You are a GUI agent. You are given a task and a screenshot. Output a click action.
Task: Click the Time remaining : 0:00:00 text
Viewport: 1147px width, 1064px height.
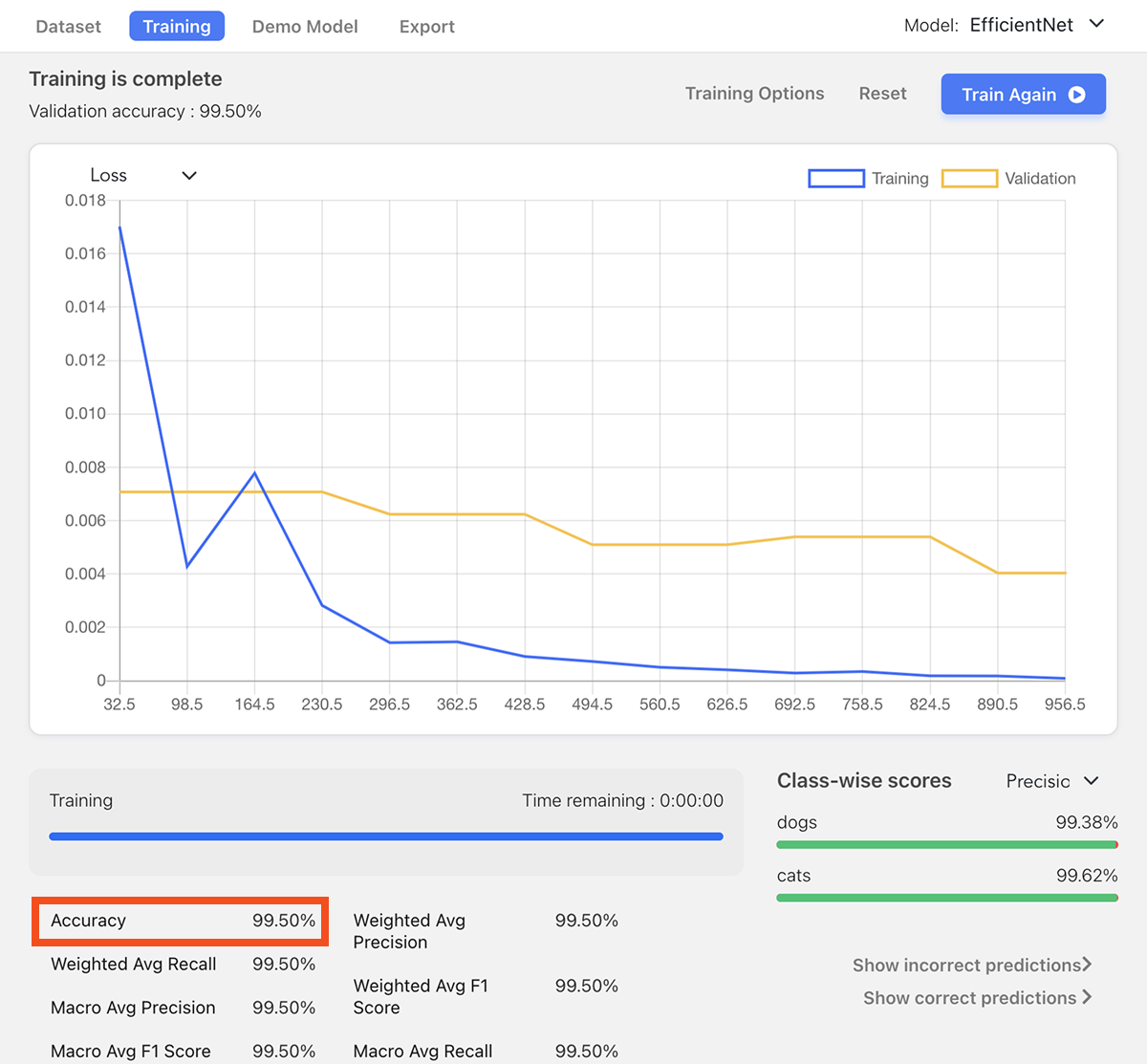[622, 801]
